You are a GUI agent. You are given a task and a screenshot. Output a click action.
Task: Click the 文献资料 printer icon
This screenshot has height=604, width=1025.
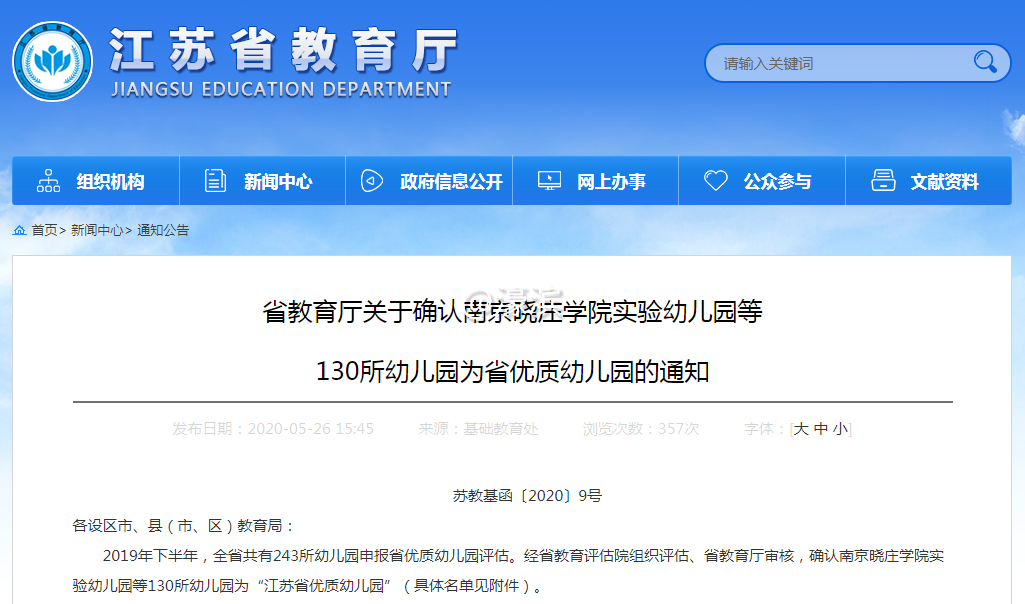883,181
